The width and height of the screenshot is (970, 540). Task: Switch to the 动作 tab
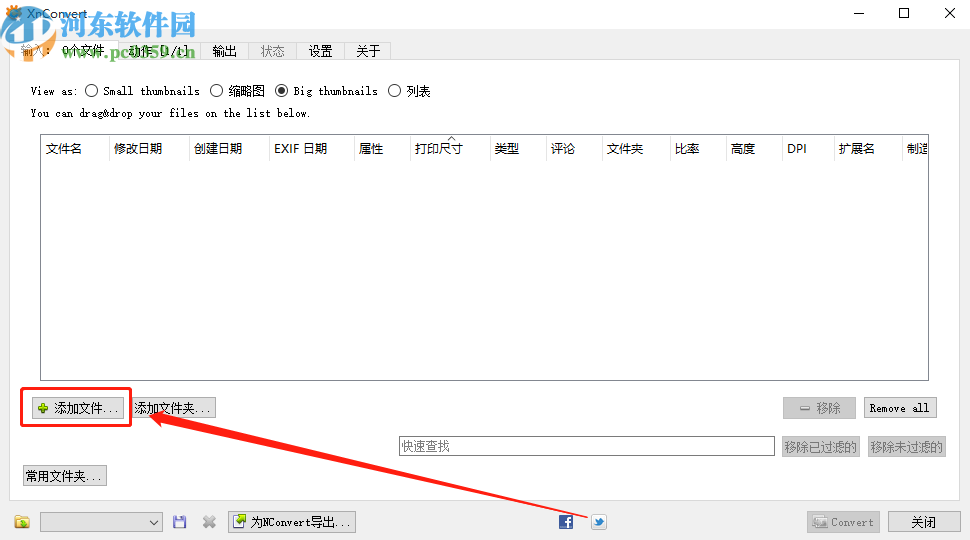[158, 51]
